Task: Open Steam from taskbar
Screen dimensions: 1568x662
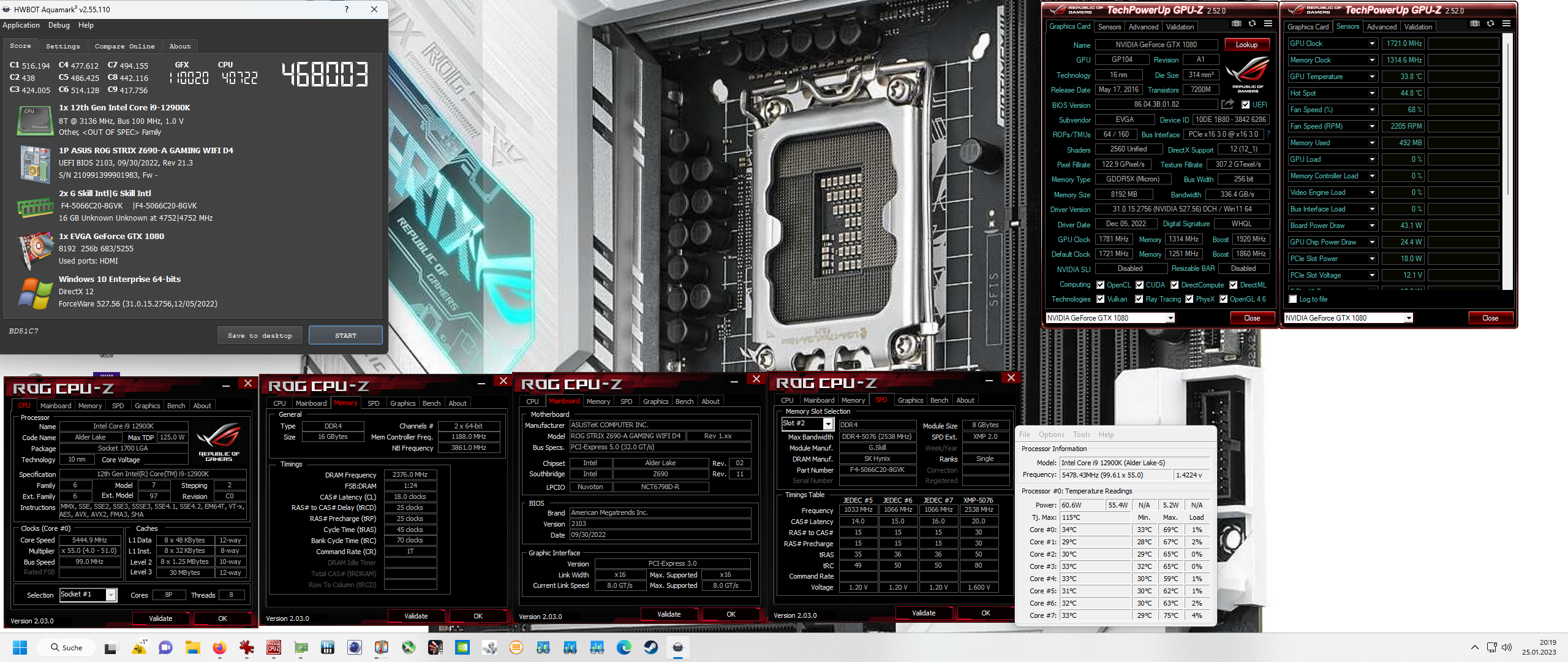Action: [651, 647]
